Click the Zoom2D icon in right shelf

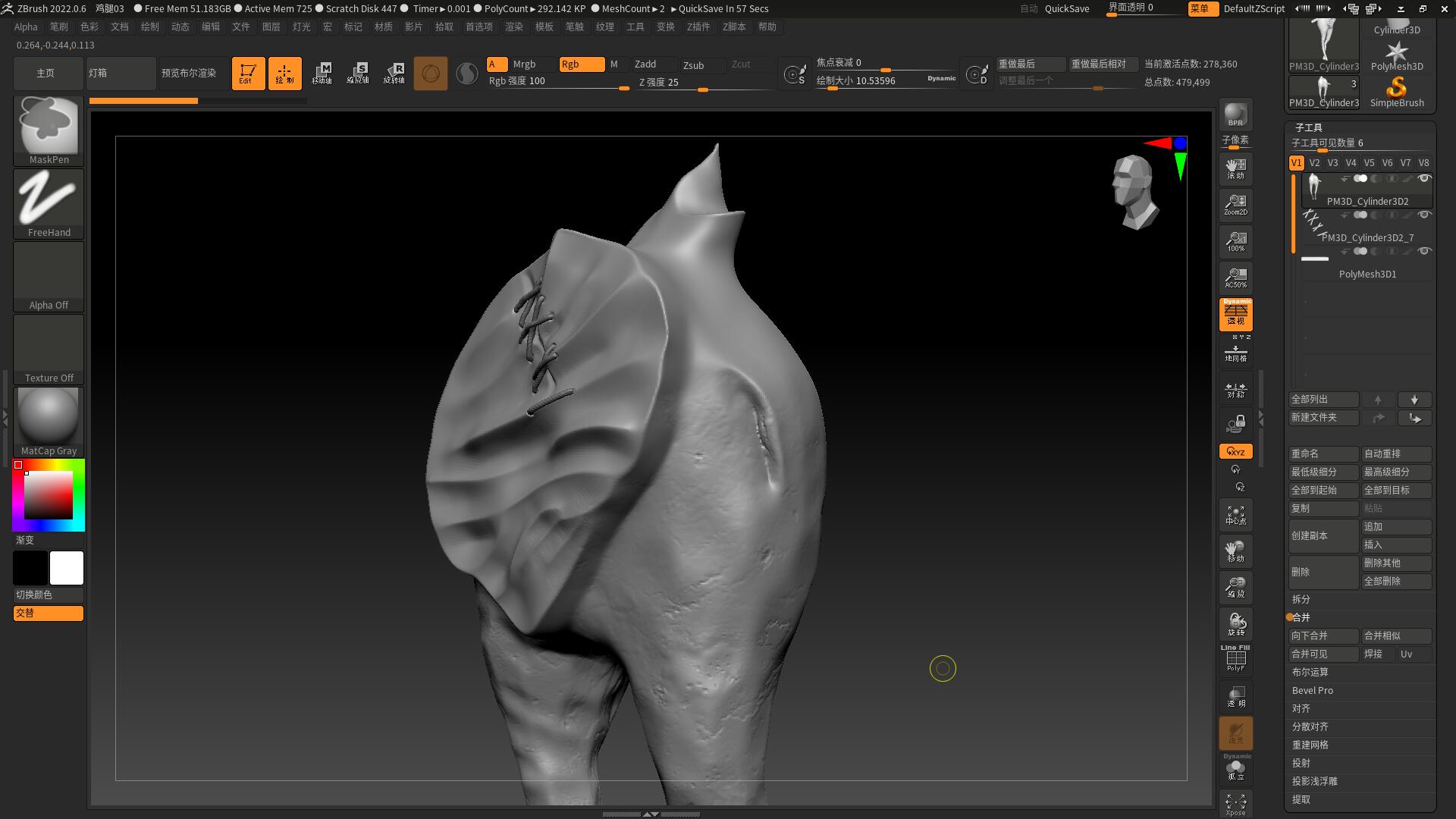1235,205
